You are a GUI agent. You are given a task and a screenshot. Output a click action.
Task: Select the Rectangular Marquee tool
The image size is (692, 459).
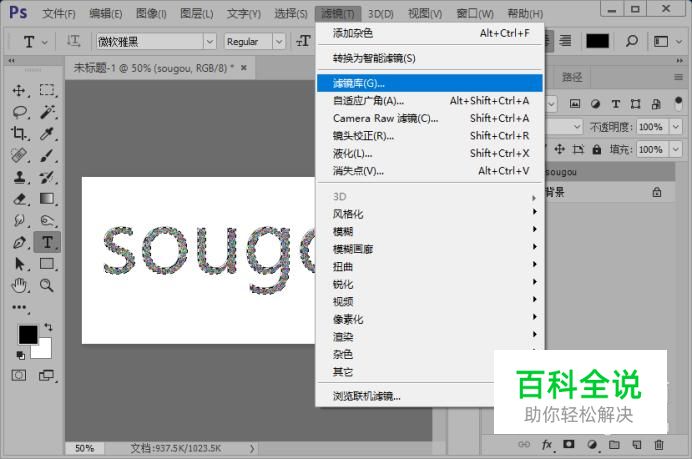(x=47, y=90)
